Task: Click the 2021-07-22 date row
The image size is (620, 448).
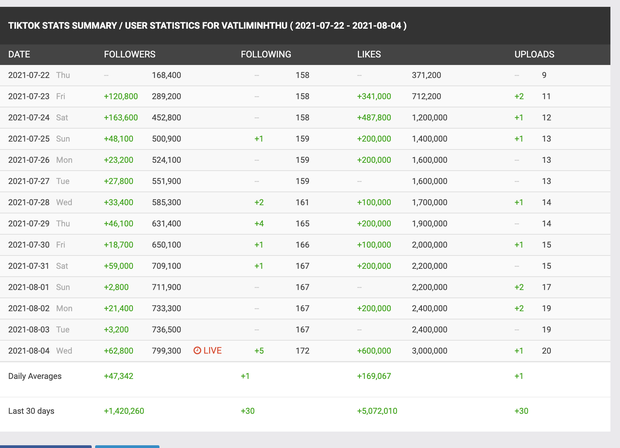Action: point(305,75)
